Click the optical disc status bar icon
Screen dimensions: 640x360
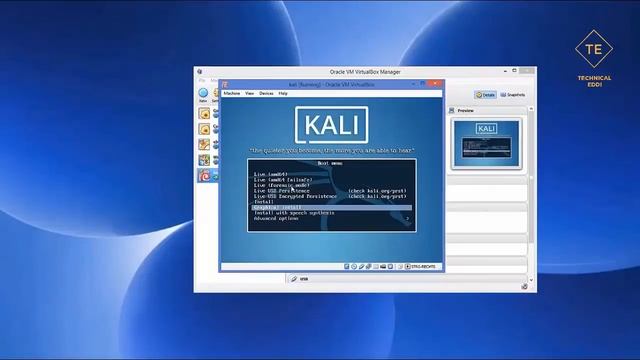[354, 267]
